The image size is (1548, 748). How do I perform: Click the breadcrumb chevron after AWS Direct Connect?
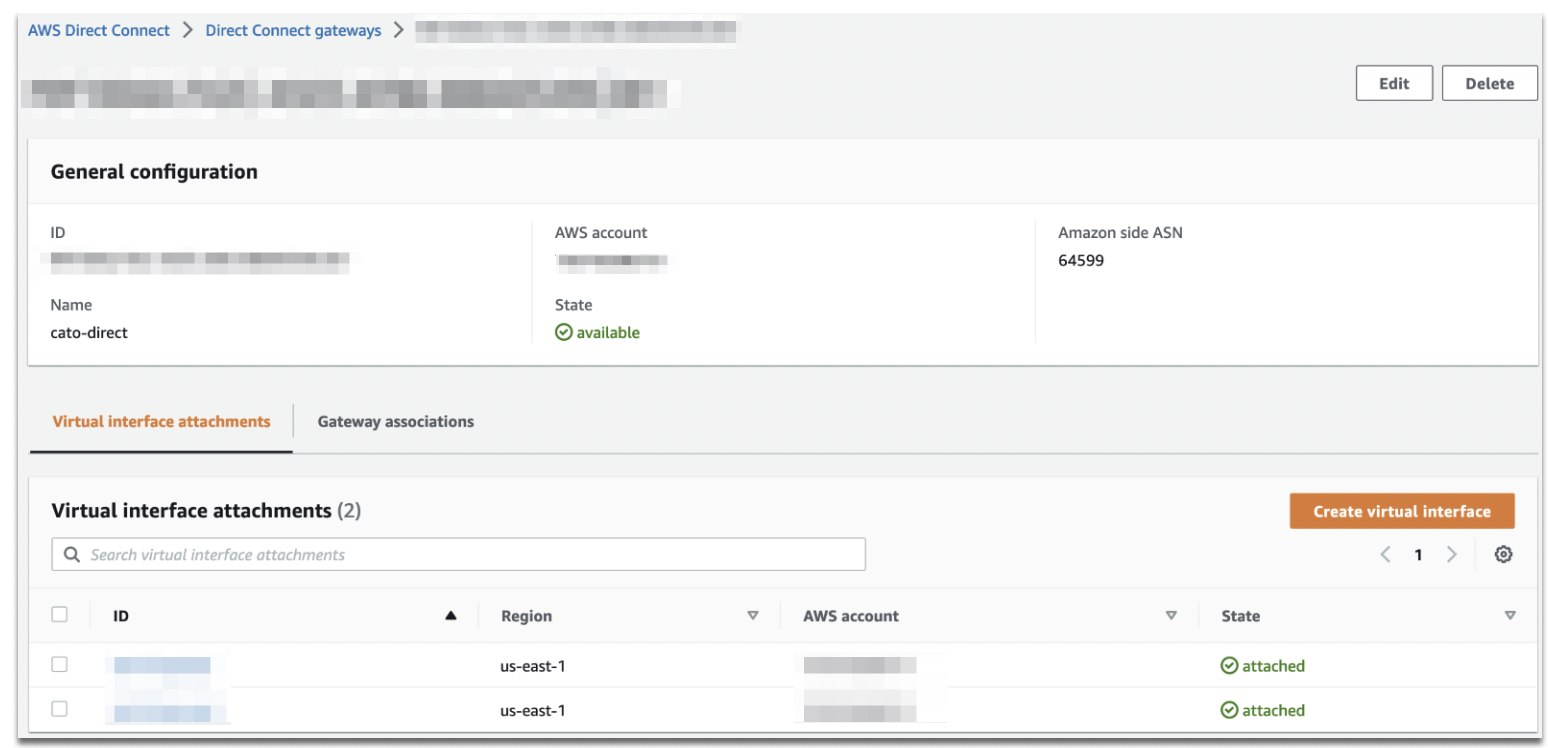[x=185, y=30]
